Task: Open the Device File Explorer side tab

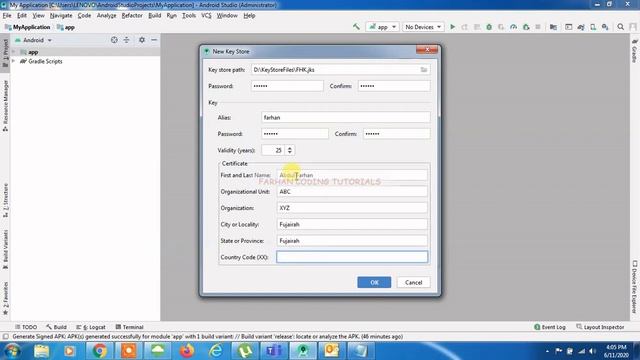Action: (635, 286)
